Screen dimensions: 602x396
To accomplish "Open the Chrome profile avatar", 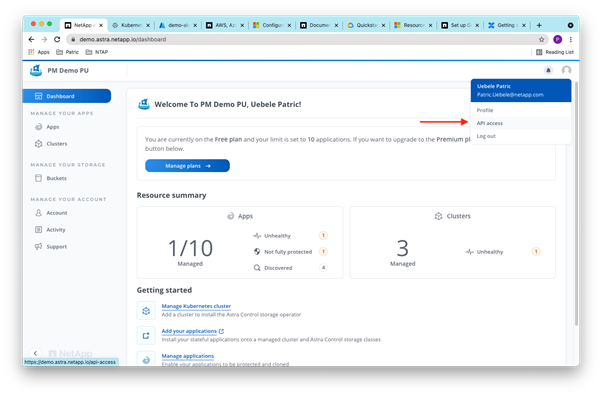I will coord(557,39).
